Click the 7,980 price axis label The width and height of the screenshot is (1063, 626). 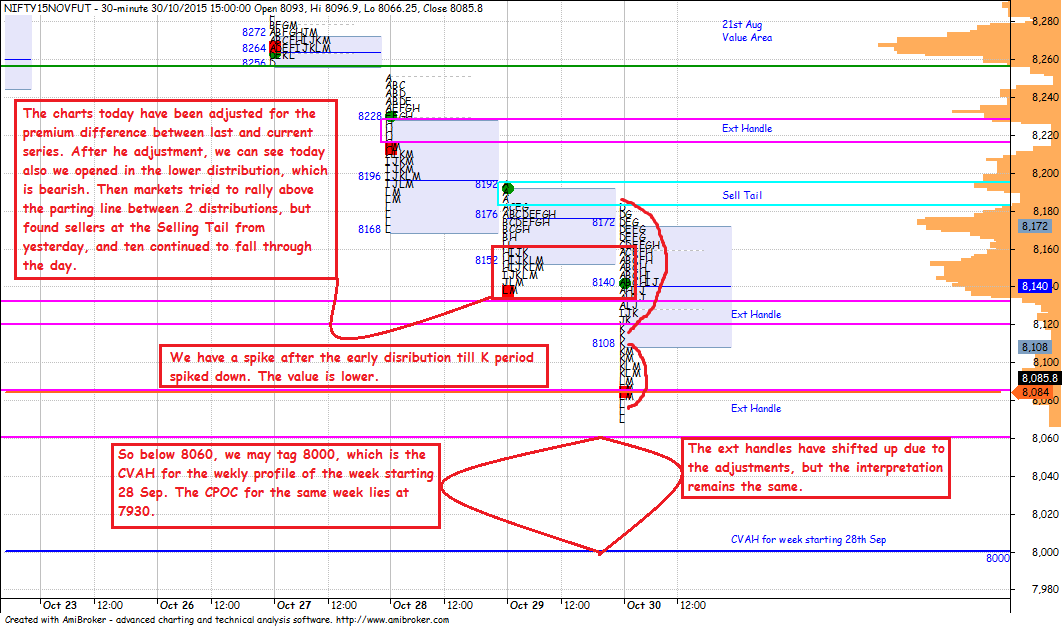1045,589
